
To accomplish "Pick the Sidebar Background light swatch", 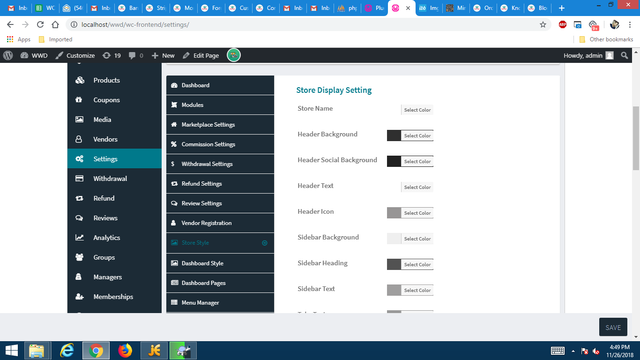I will pos(394,238).
